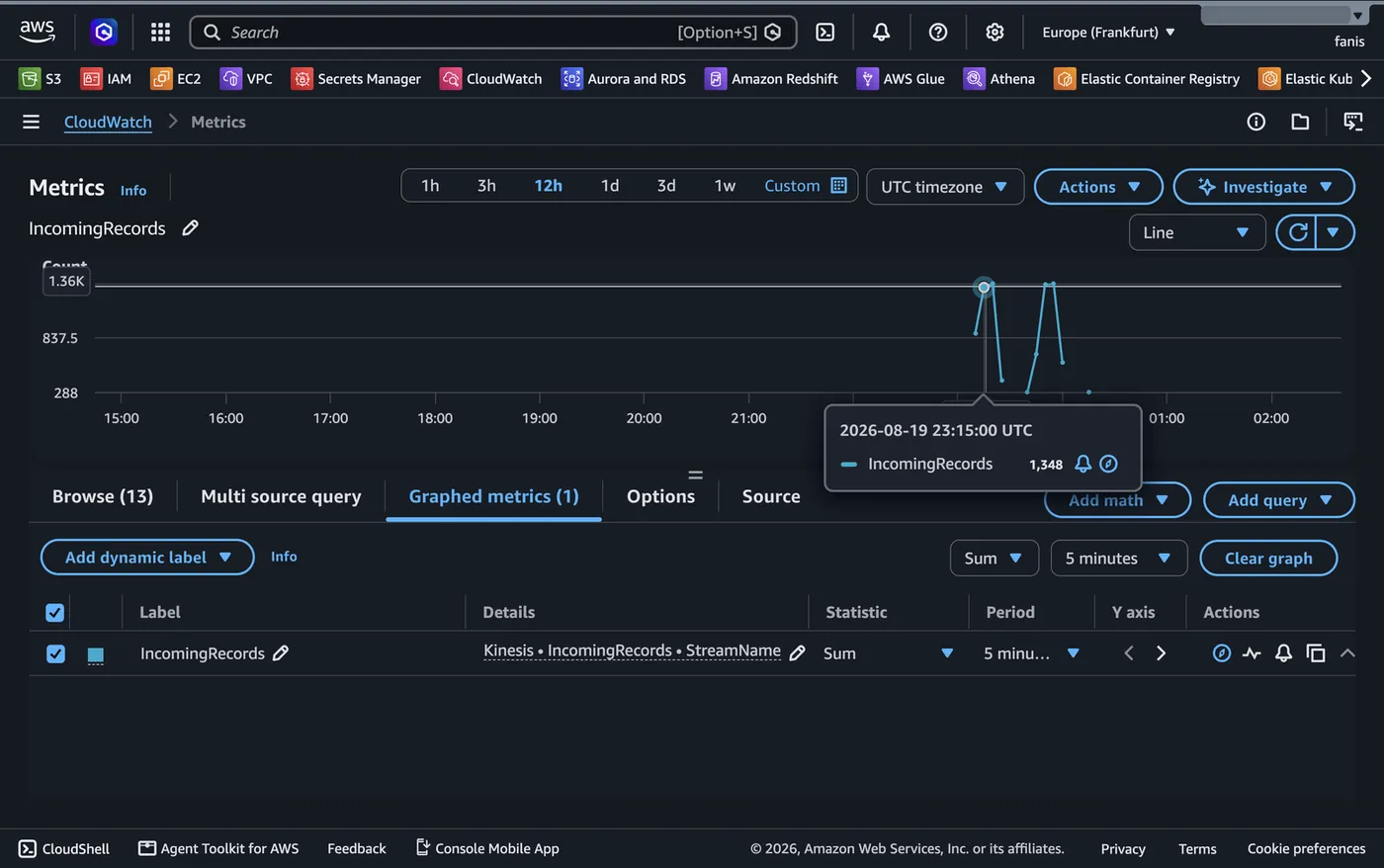Viewport: 1384px width, 868px height.
Task: Change the IncomingRecords line color swatch
Action: click(x=95, y=654)
